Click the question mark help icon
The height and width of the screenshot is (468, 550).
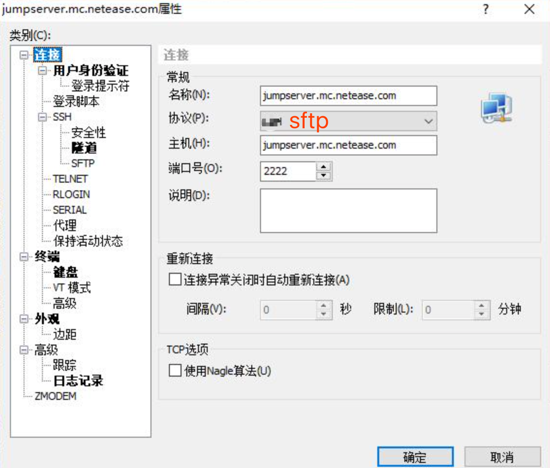click(486, 9)
